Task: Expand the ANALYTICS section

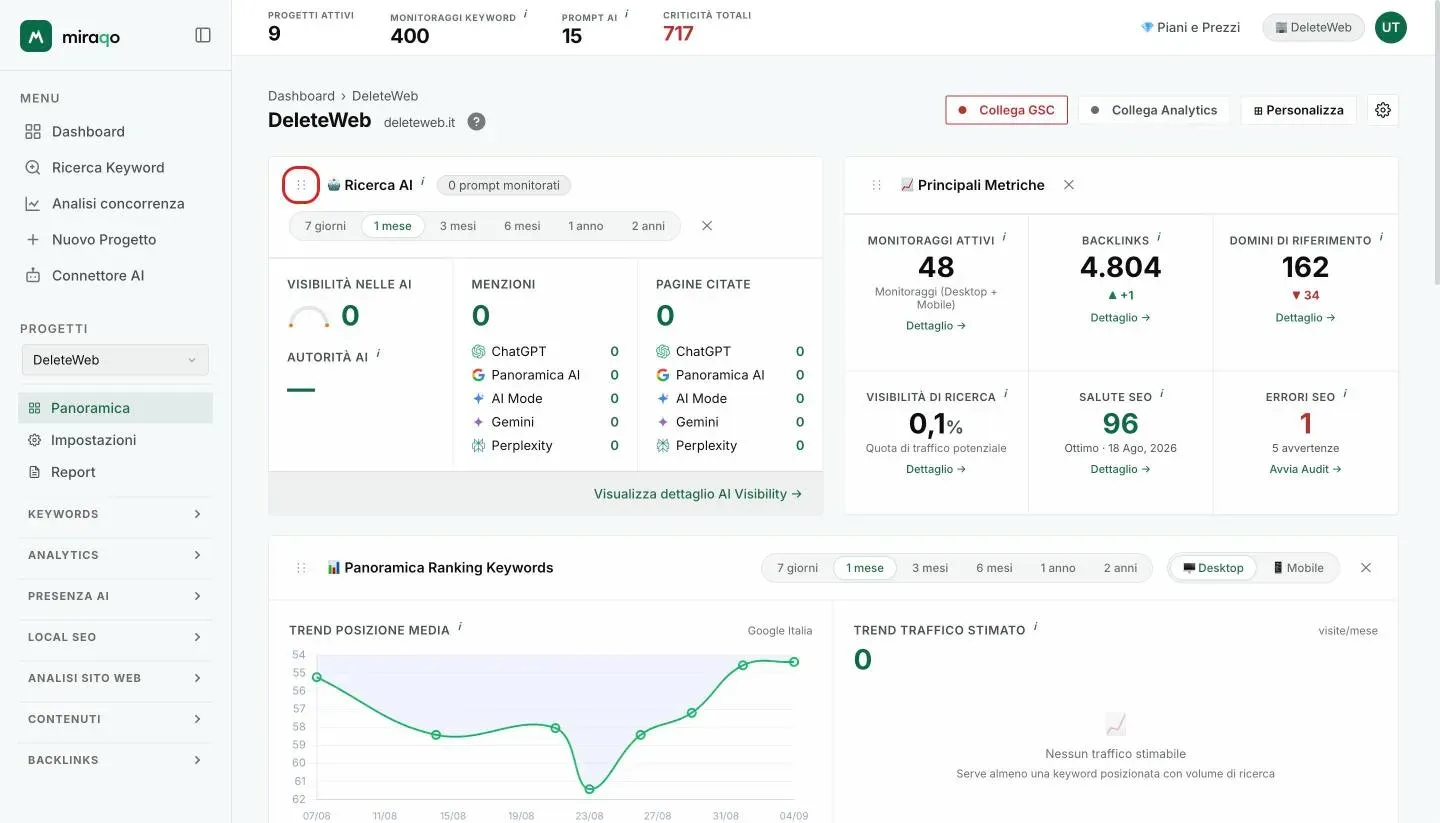Action: click(115, 555)
